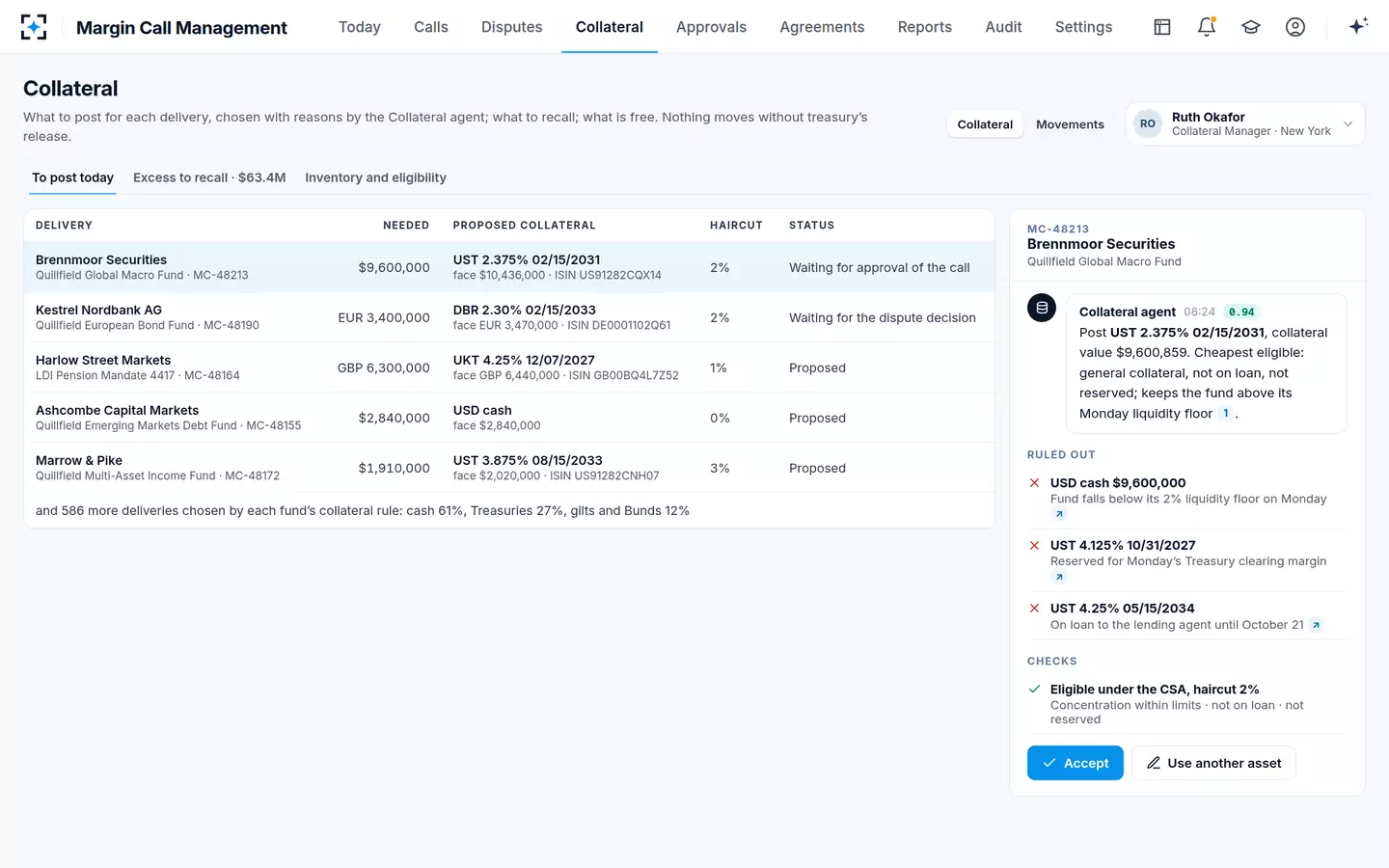
Task: Open the link arrow under USD cash $9,600,000
Action: (1059, 514)
